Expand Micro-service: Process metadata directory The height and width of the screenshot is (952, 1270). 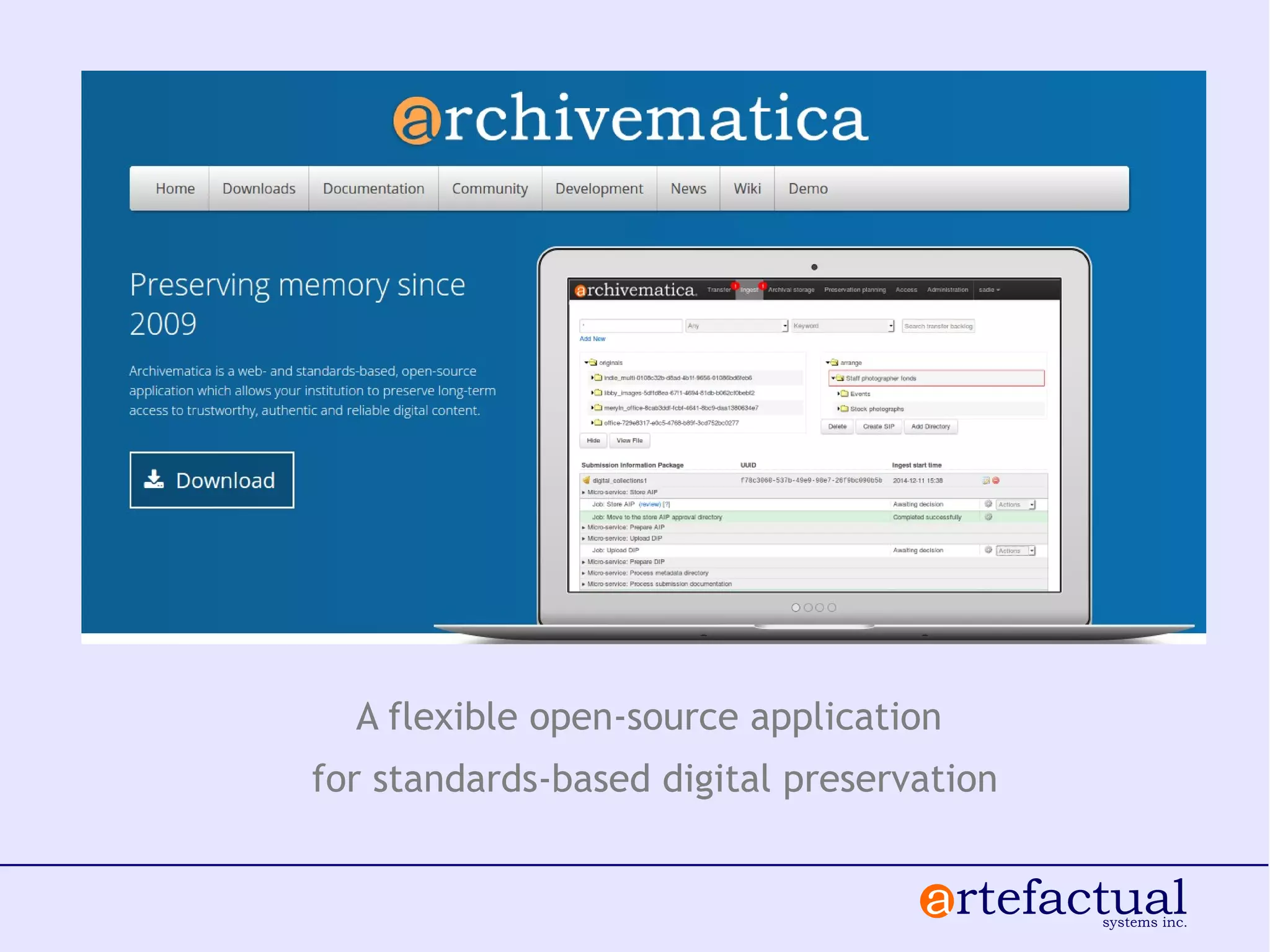pyautogui.click(x=584, y=572)
